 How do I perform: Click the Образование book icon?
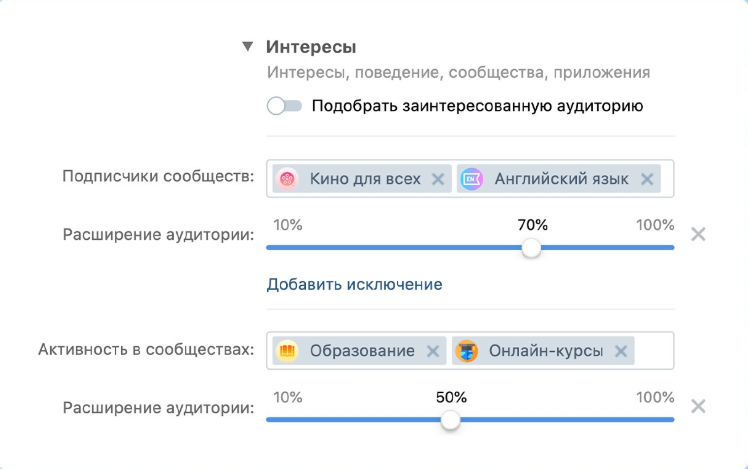[x=287, y=351]
